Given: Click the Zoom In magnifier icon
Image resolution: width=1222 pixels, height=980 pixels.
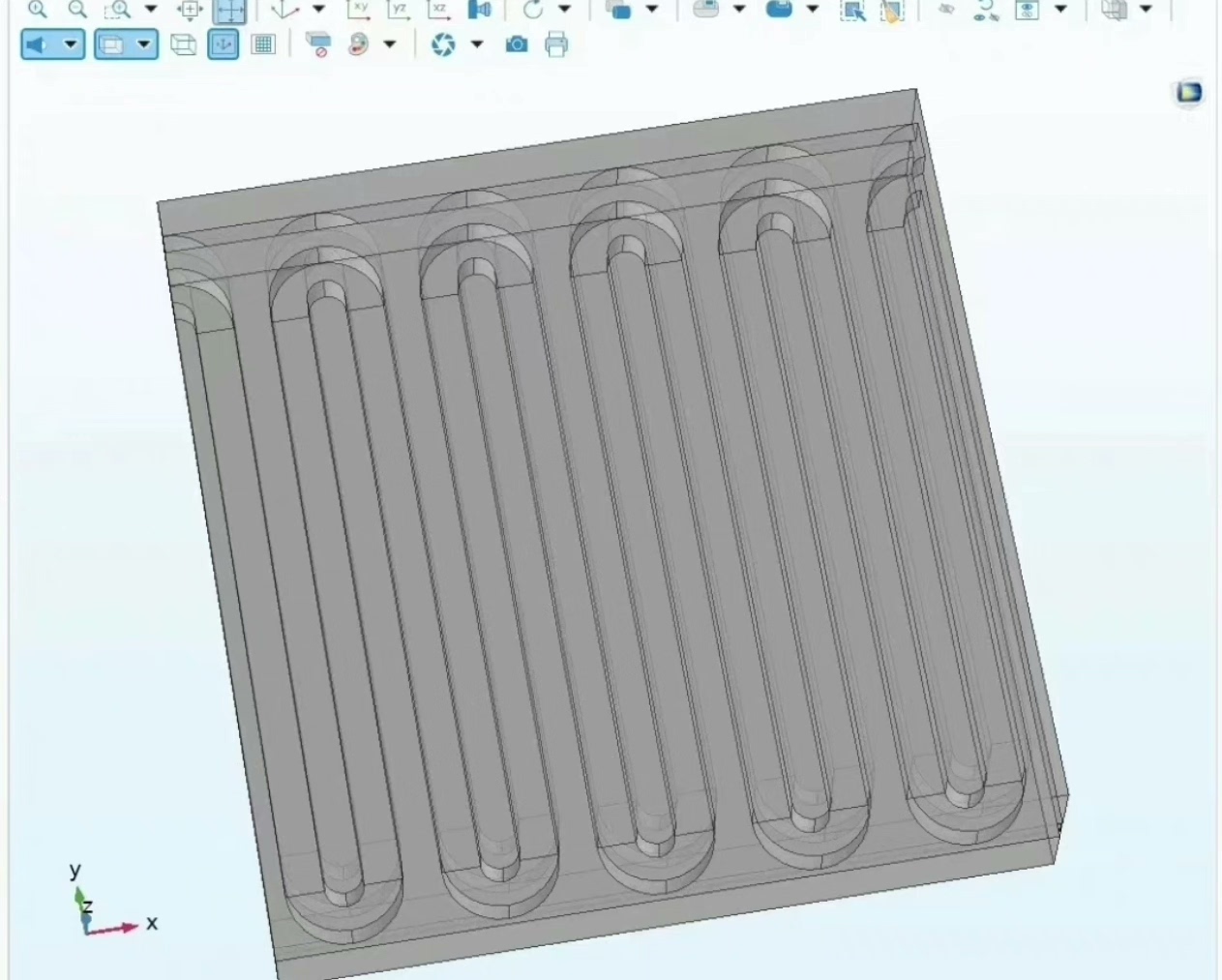Looking at the screenshot, I should click(37, 10).
